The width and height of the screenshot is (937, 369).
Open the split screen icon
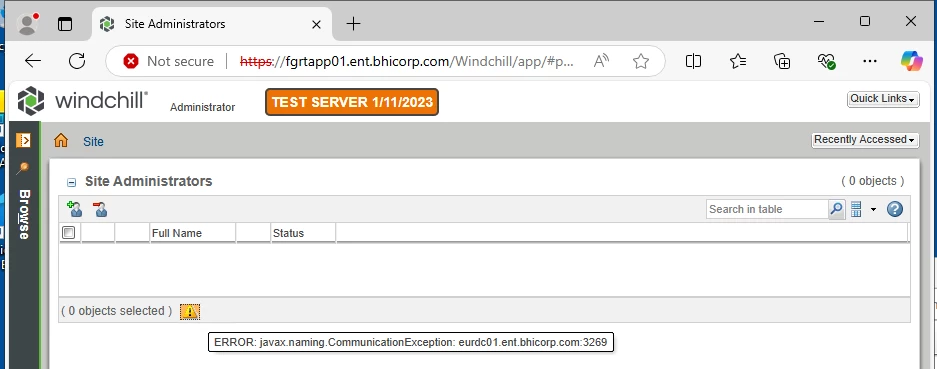pos(693,60)
